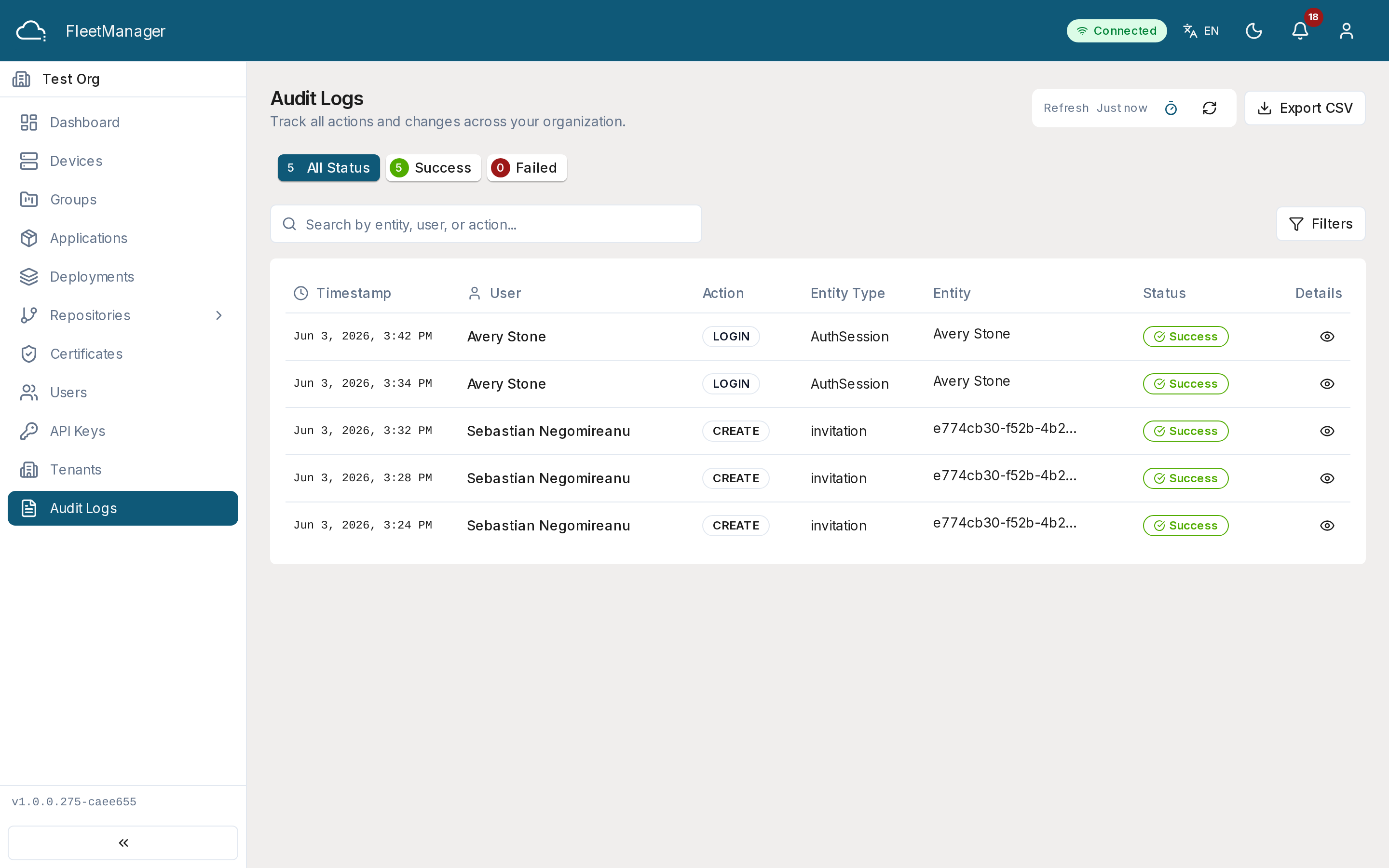Open Groups in the sidebar
Screen dimensions: 1389x868
tap(123, 199)
